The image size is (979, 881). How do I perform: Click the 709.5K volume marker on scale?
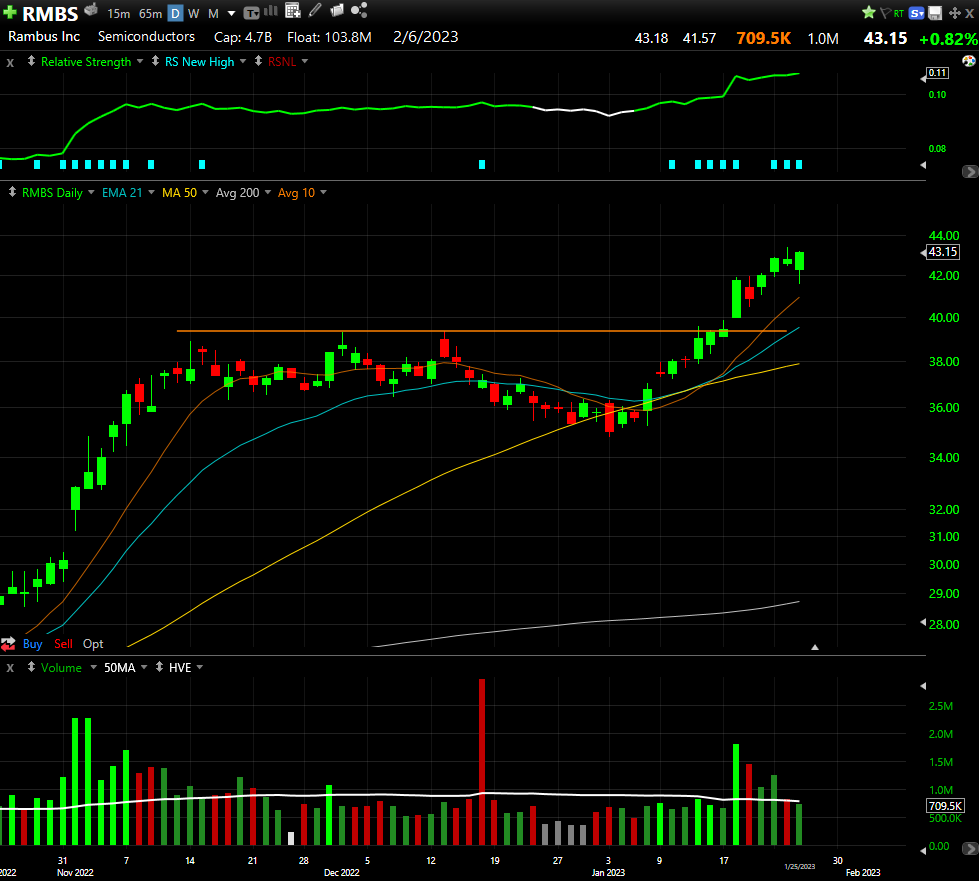[x=945, y=805]
